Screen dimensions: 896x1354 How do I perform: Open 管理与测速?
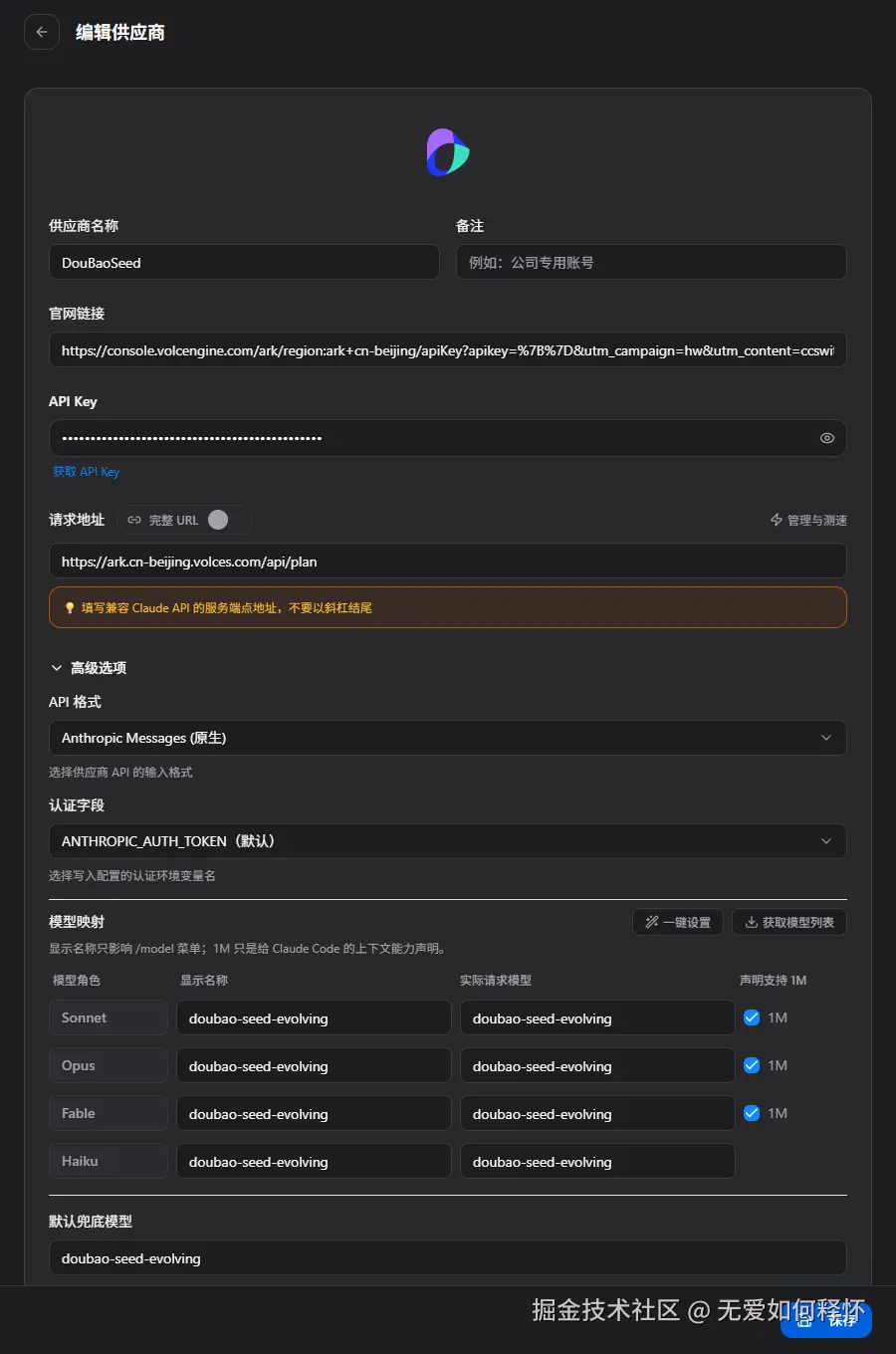click(x=808, y=520)
